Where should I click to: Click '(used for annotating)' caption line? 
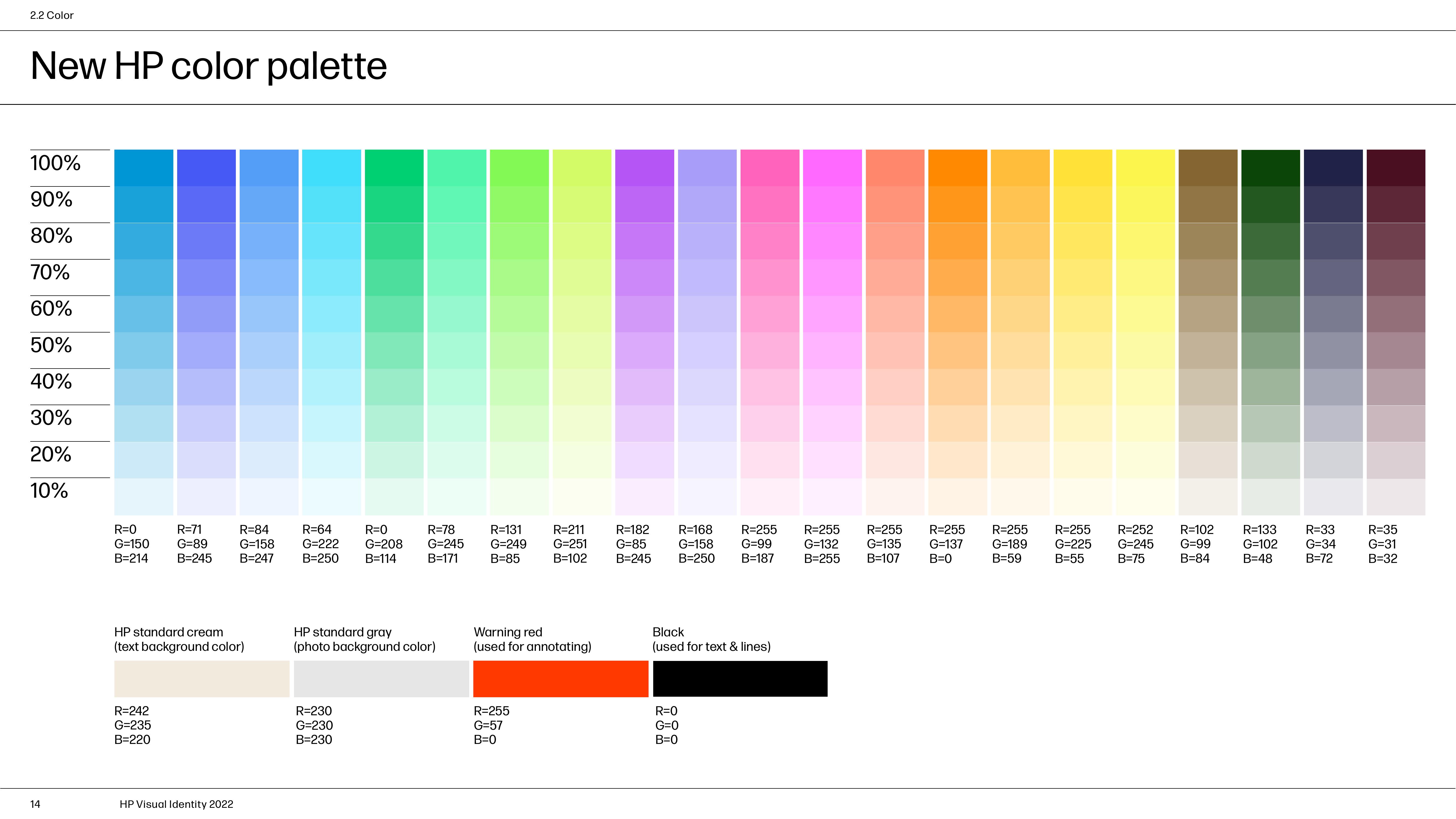click(x=533, y=647)
